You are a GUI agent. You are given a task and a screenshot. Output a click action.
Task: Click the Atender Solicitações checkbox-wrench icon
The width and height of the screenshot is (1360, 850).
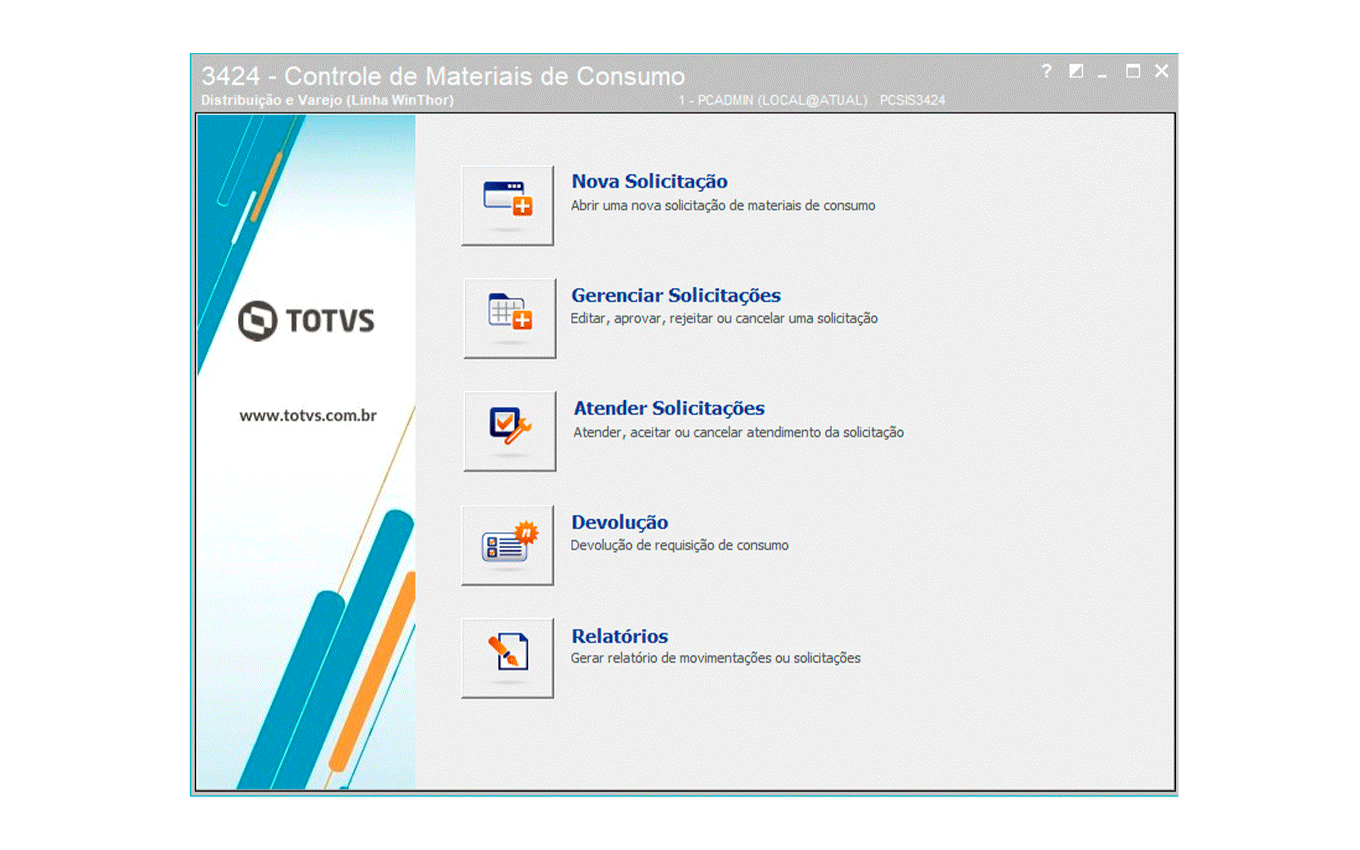tap(509, 431)
